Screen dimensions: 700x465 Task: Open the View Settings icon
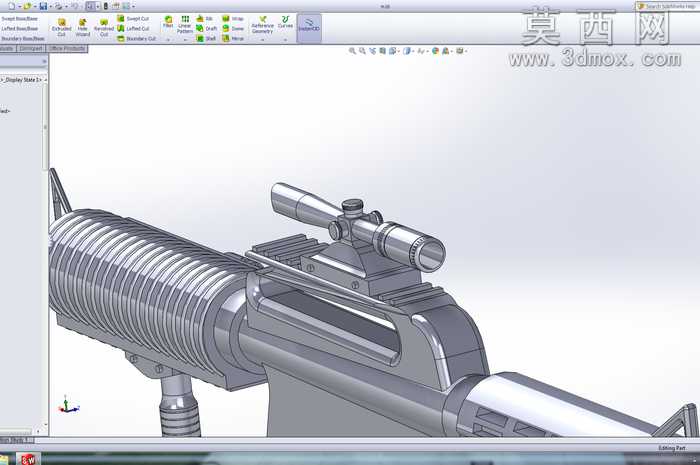click(459, 51)
